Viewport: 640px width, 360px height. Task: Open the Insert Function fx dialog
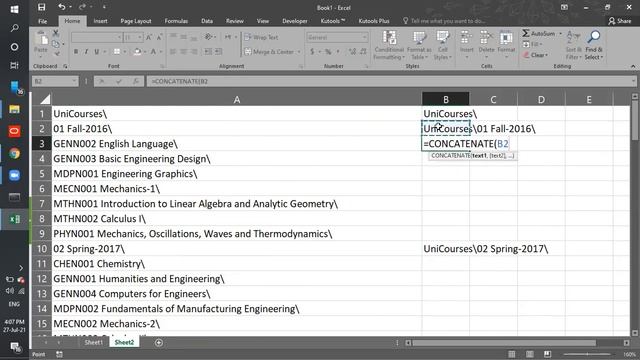(136, 81)
